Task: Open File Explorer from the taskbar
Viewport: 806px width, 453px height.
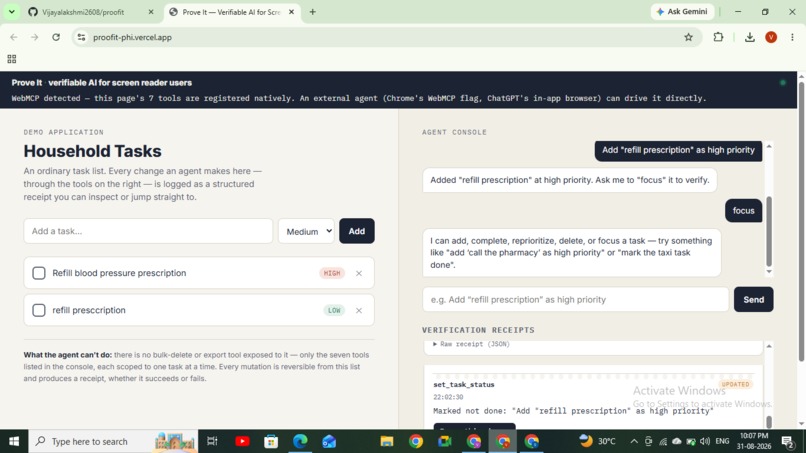Action: (387, 441)
